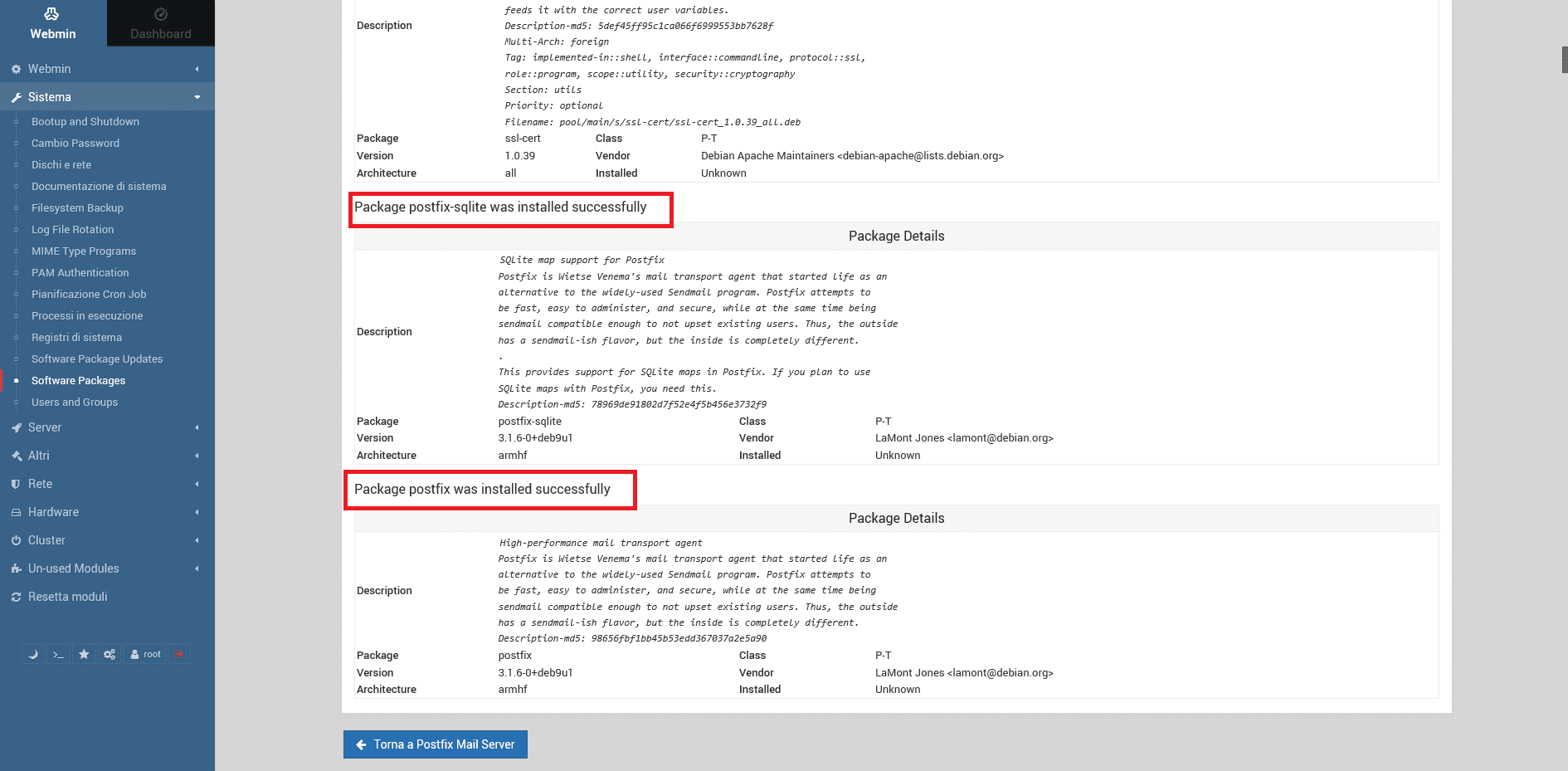The width and height of the screenshot is (1568, 771).
Task: Expand the Un-used Modules category
Action: tap(107, 568)
